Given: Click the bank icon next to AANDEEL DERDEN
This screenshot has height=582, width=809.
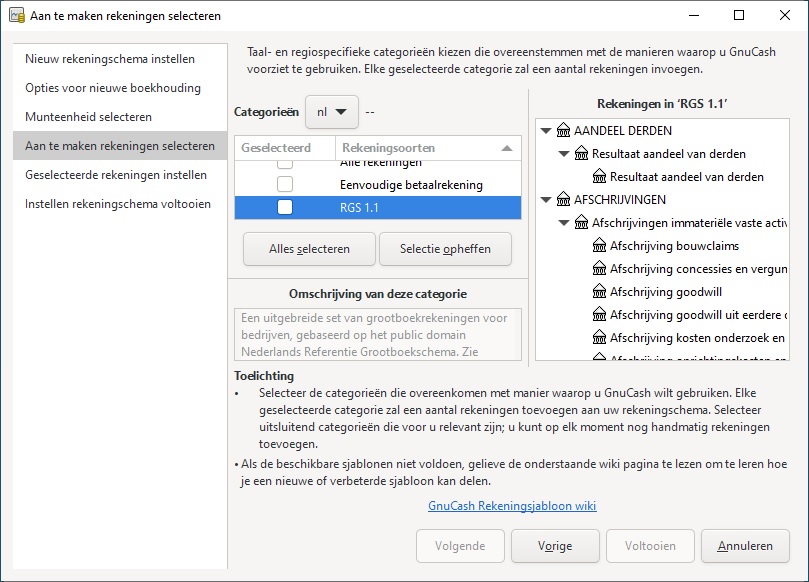Looking at the screenshot, I should tap(563, 131).
